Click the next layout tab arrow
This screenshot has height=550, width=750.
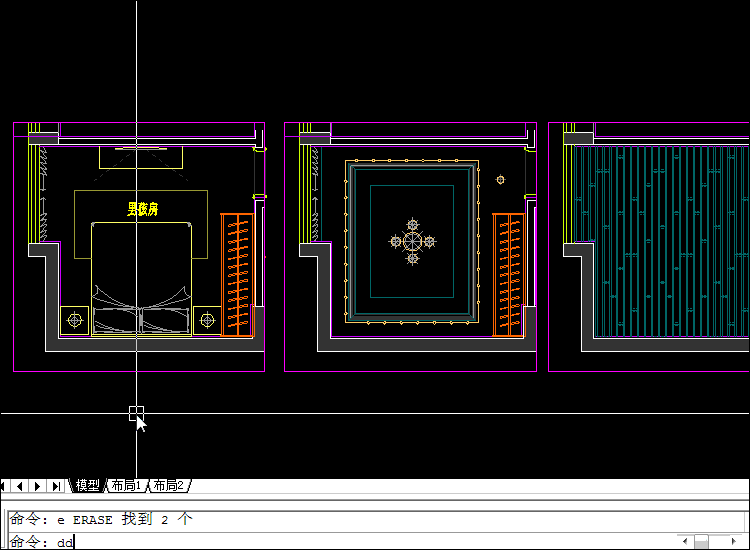pos(37,486)
